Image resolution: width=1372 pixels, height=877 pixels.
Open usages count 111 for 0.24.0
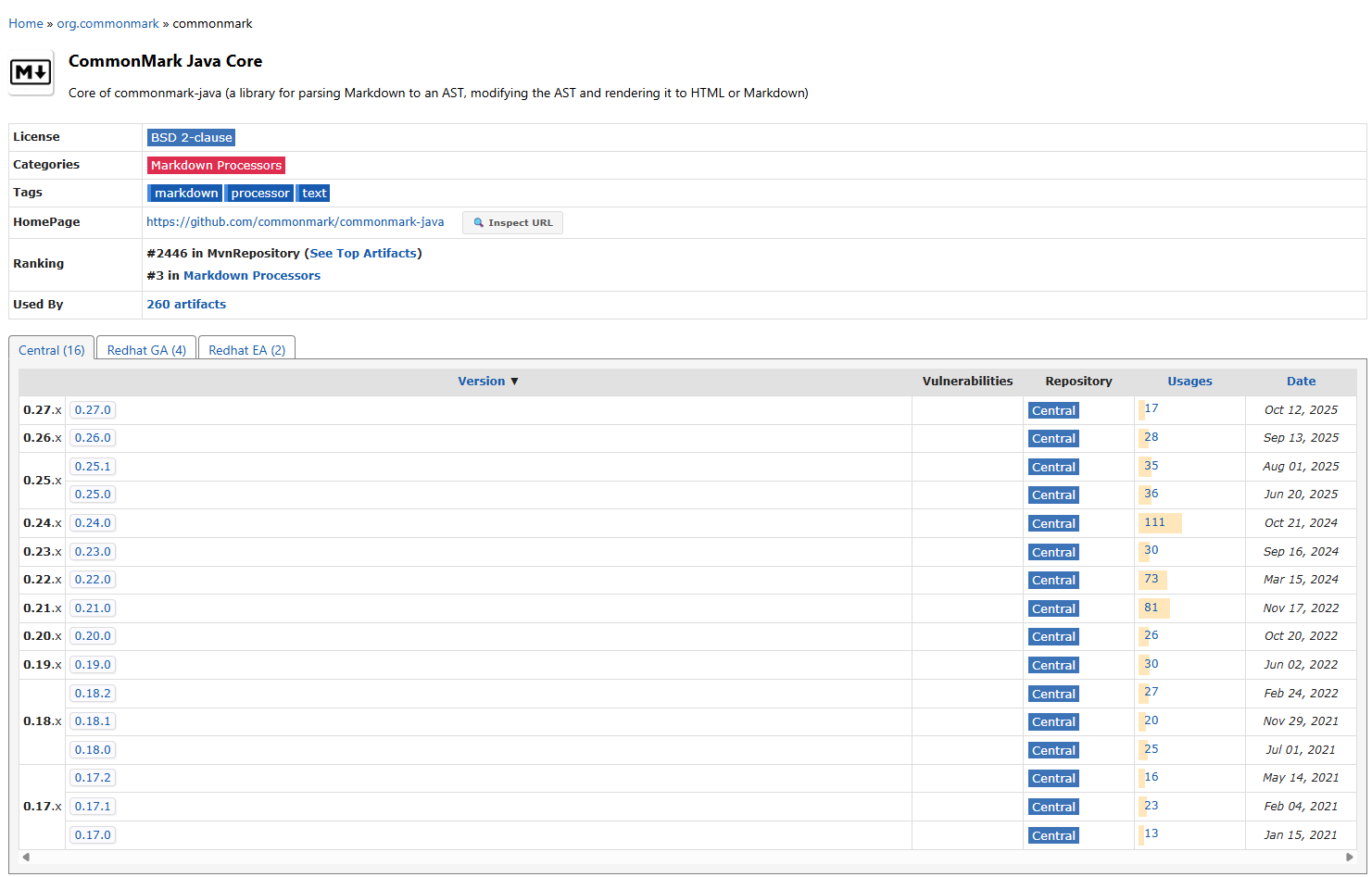tap(1154, 522)
